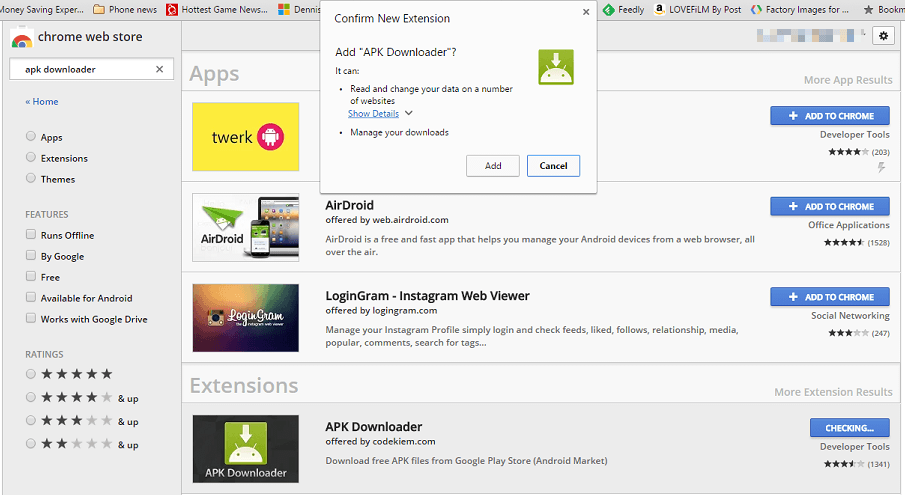905x495 pixels.
Task: Add the twerk app to Chrome
Action: point(830,116)
